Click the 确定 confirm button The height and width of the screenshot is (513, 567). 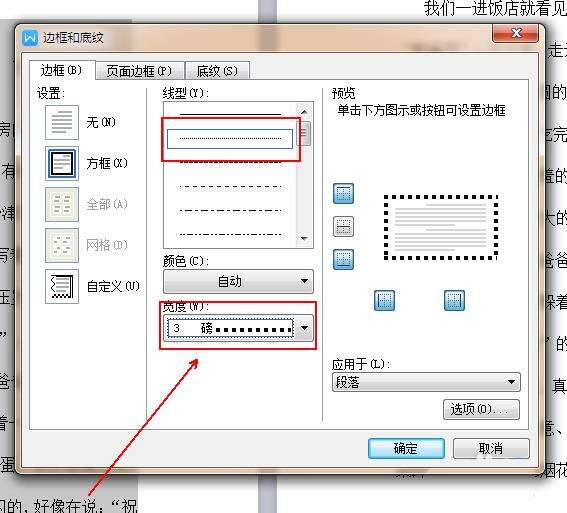coord(406,449)
